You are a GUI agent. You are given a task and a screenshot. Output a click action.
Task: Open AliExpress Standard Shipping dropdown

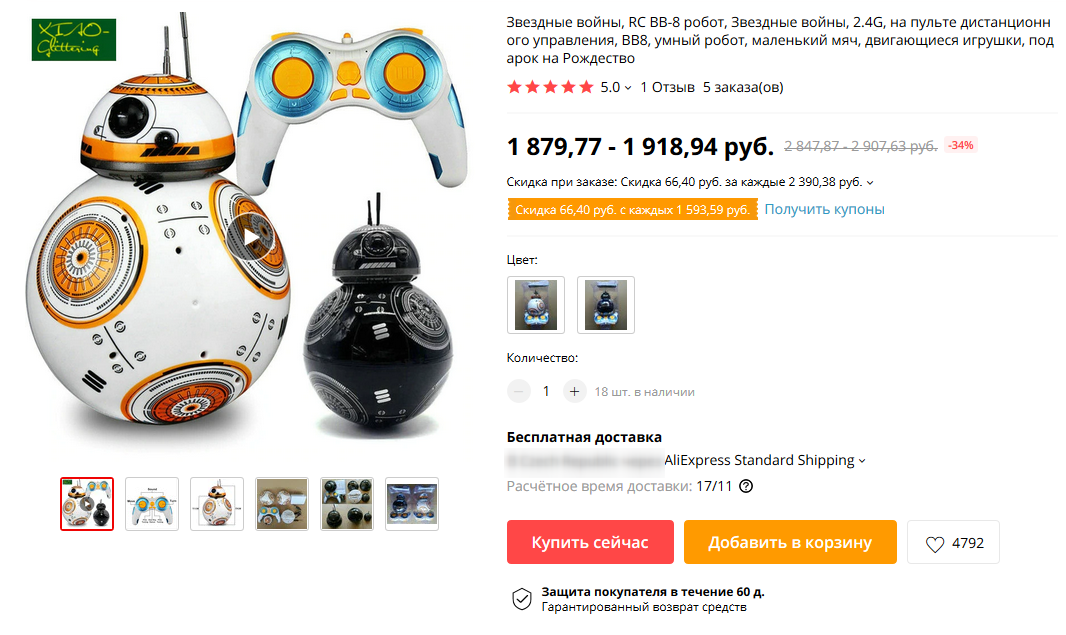(x=765, y=460)
